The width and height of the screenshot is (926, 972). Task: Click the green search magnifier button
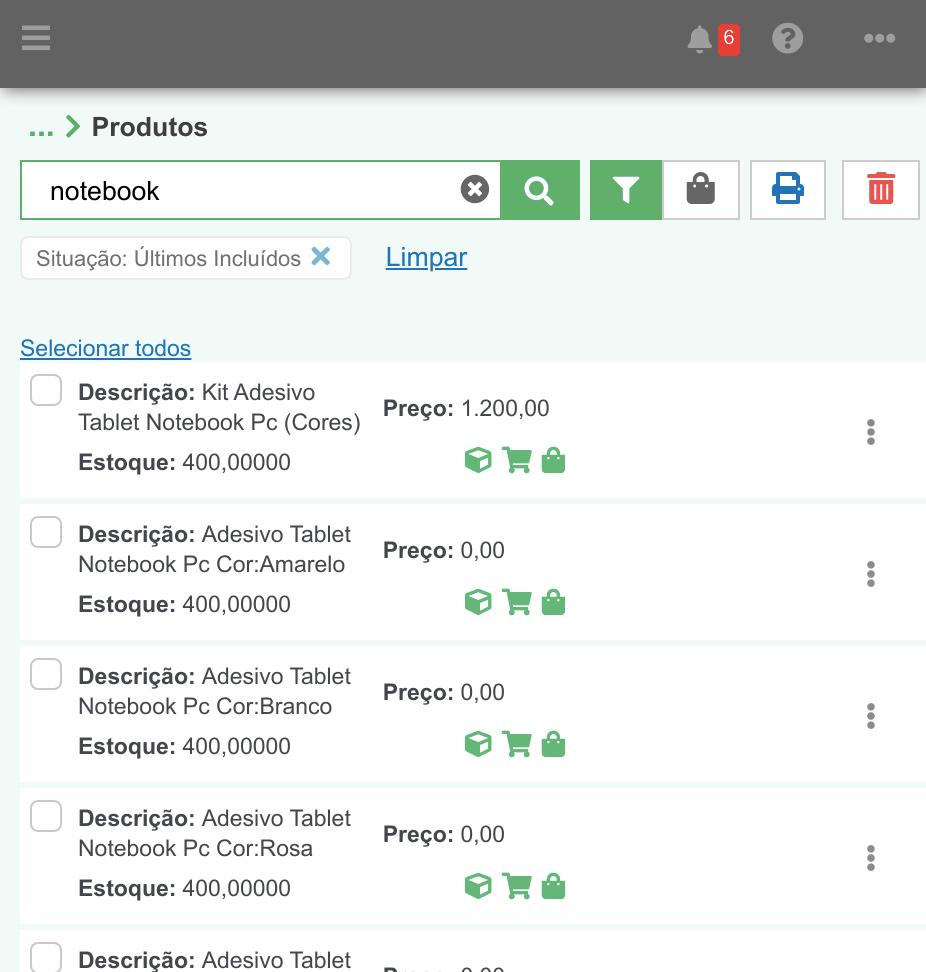pyautogui.click(x=539, y=190)
